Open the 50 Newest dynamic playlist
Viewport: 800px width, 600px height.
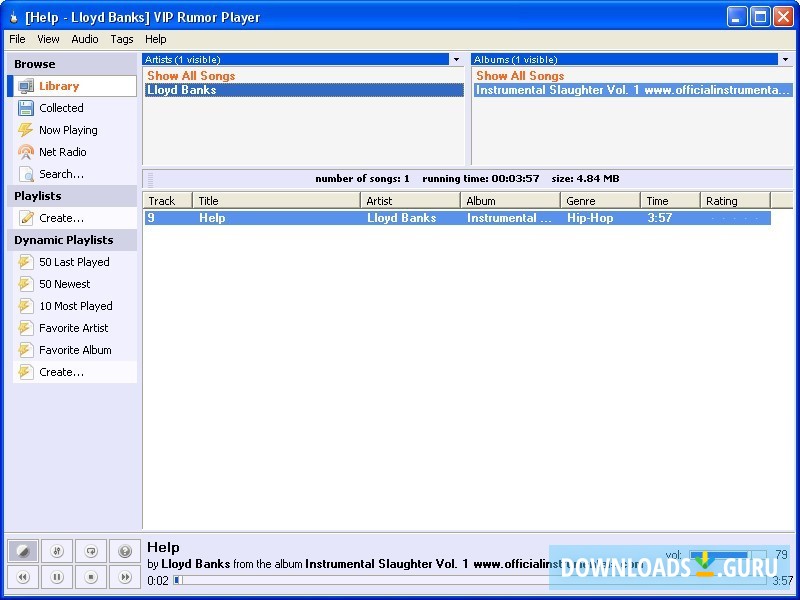(x=72, y=284)
